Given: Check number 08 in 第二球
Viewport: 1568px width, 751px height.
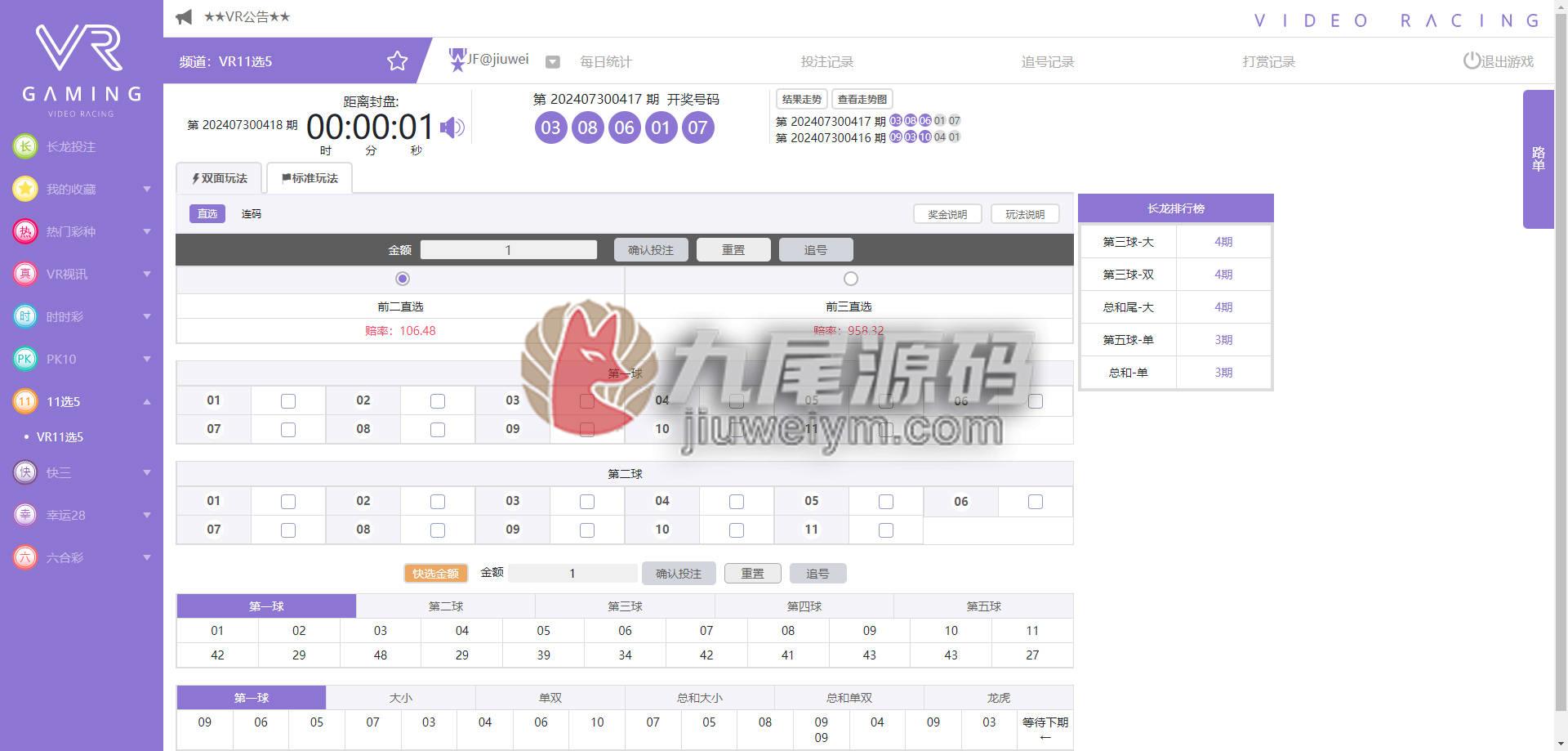Looking at the screenshot, I should click(438, 530).
